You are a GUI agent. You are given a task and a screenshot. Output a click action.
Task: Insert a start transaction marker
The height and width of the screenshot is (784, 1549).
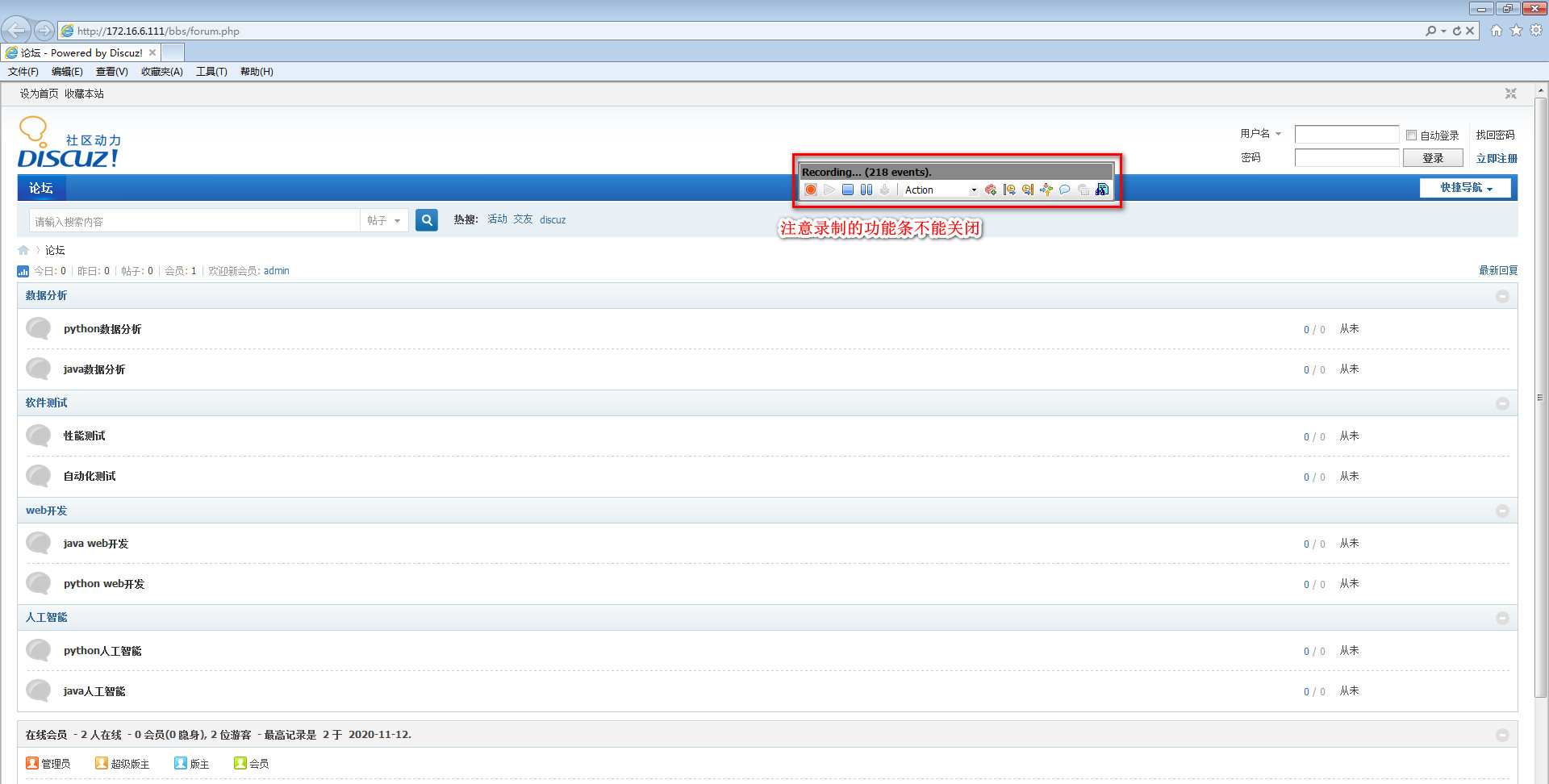[1009, 190]
